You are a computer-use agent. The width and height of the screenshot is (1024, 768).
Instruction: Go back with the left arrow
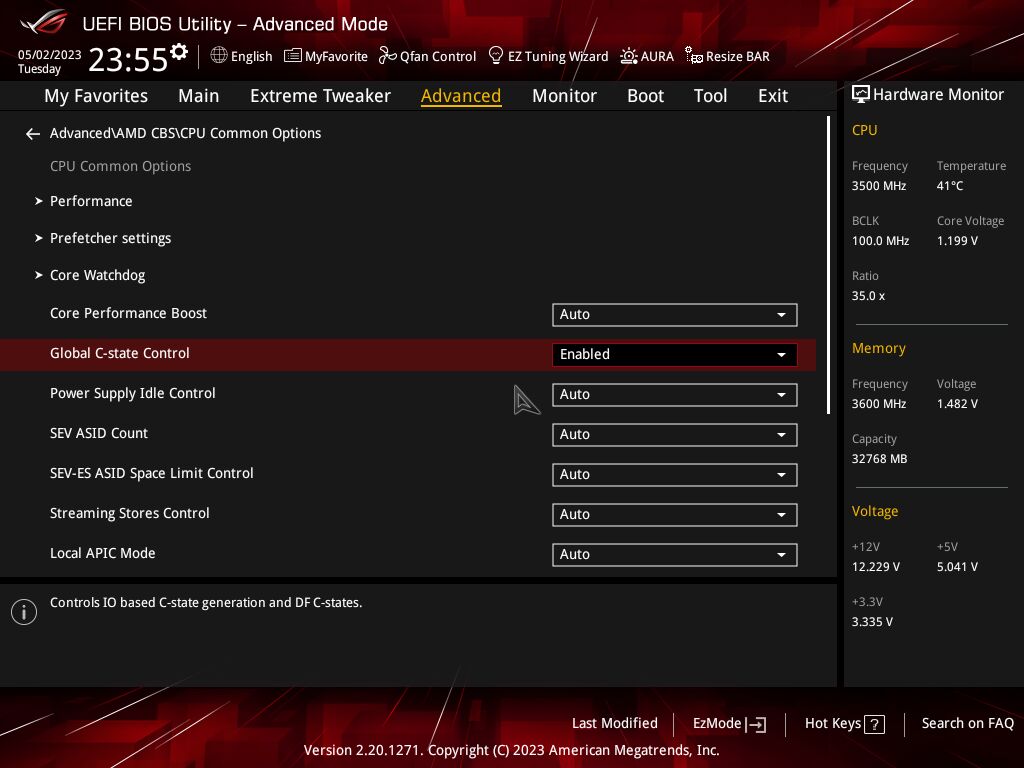click(x=33, y=134)
